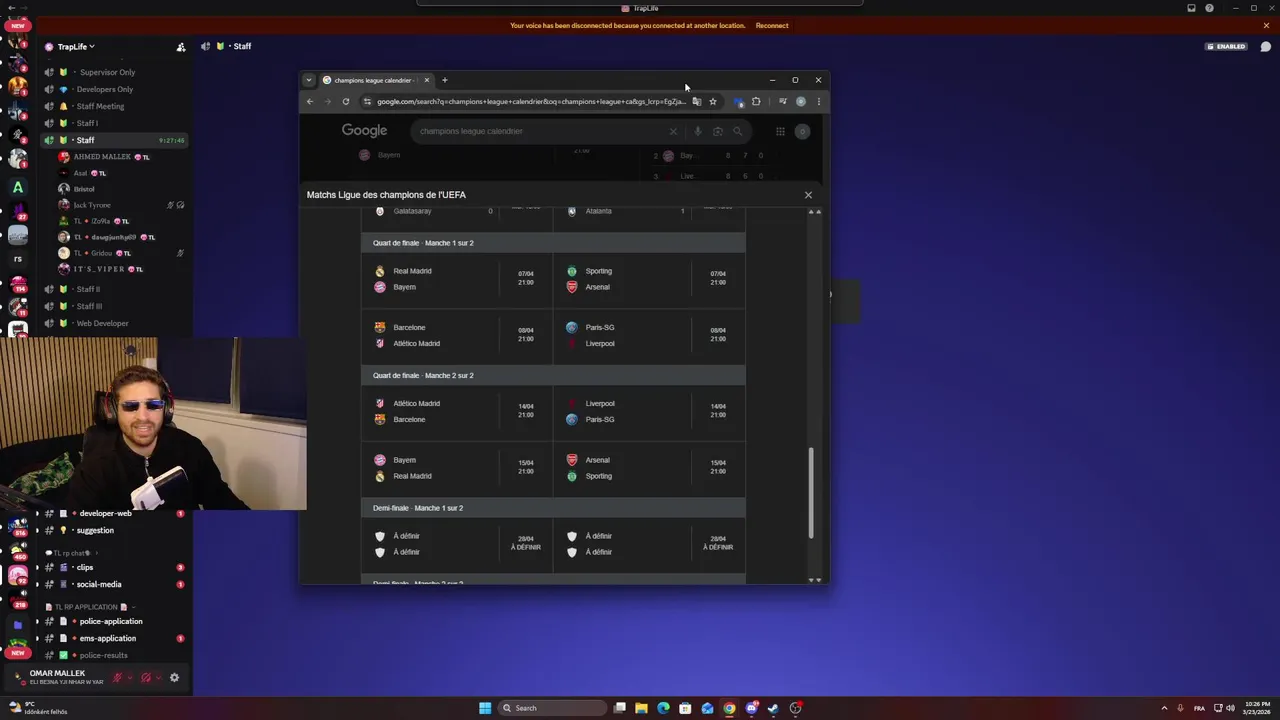Open Chrome three-dot menu
This screenshot has height=720, width=1280.
[818, 101]
